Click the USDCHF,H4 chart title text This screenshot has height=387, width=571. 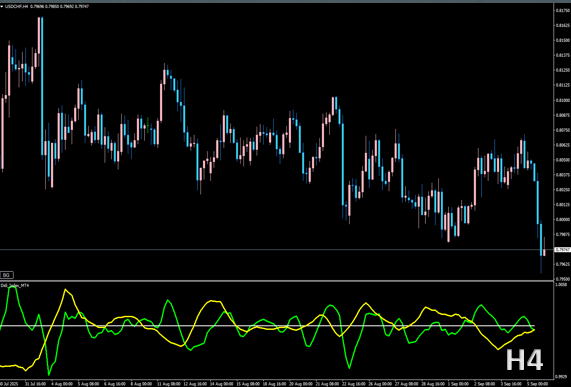coord(17,6)
